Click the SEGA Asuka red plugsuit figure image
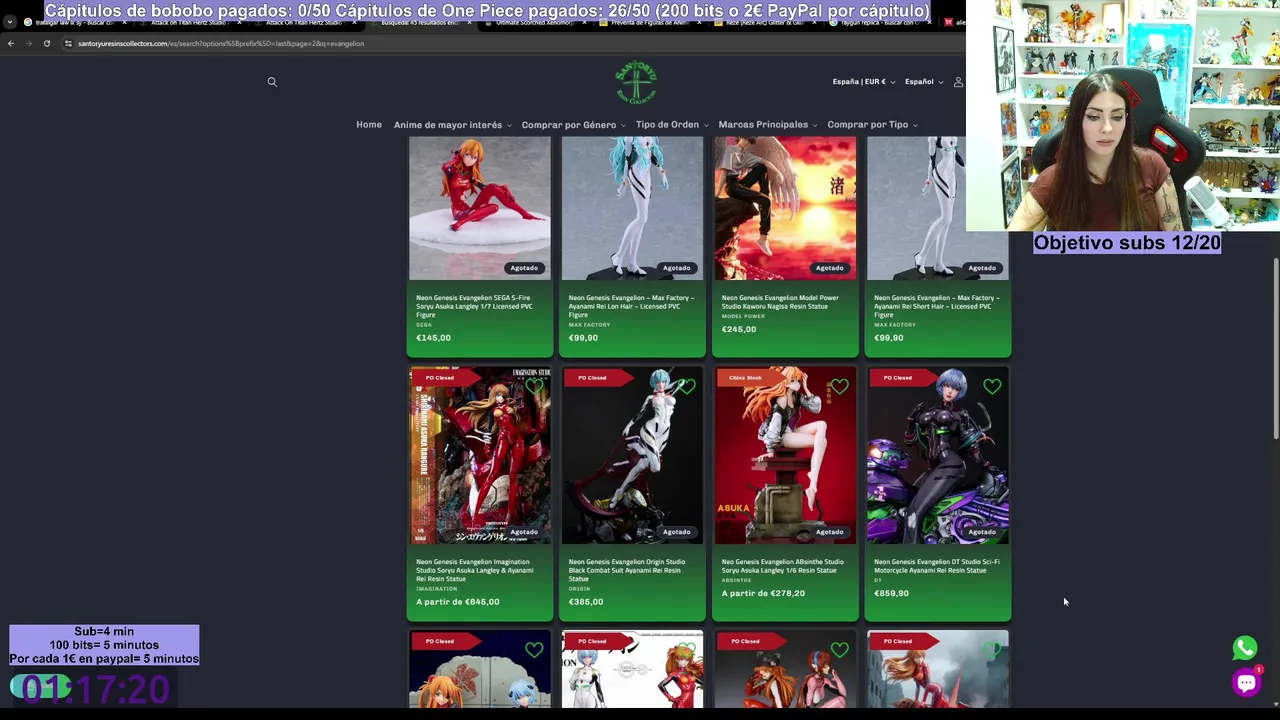1280x720 pixels. [480, 208]
